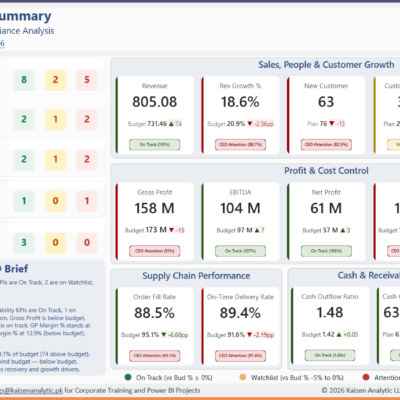Screen dimensions: 400x400
Task: Click the green down triangle in Order Fill Rate card
Action: tap(164, 335)
